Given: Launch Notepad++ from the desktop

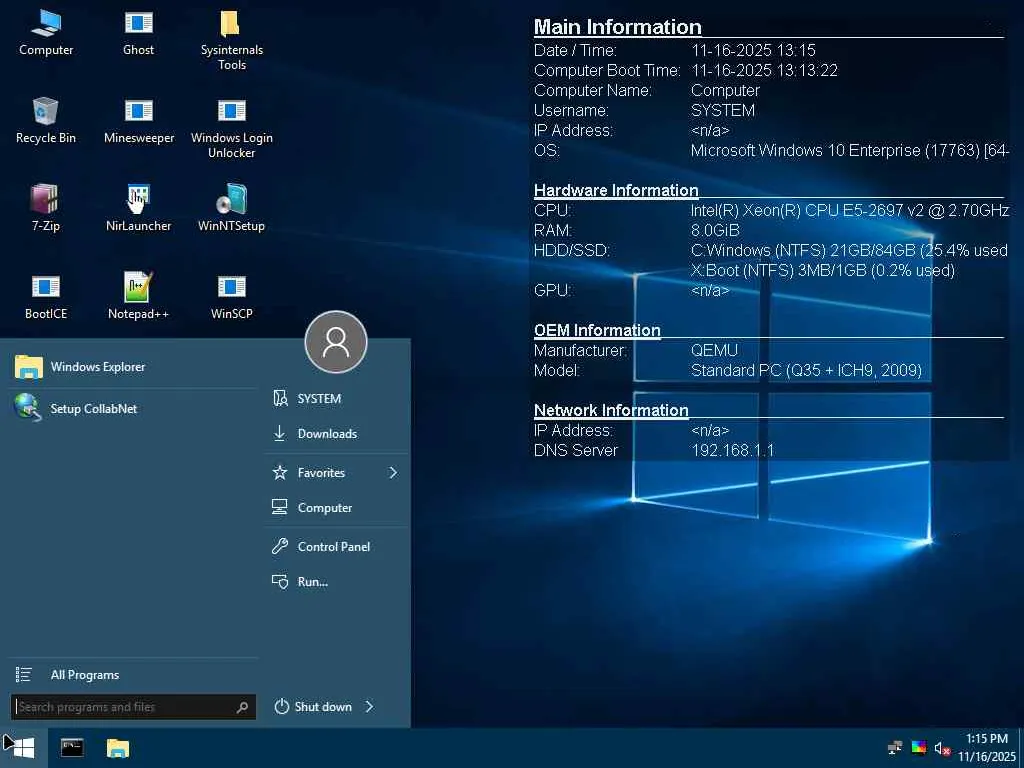Looking at the screenshot, I should click(x=138, y=296).
